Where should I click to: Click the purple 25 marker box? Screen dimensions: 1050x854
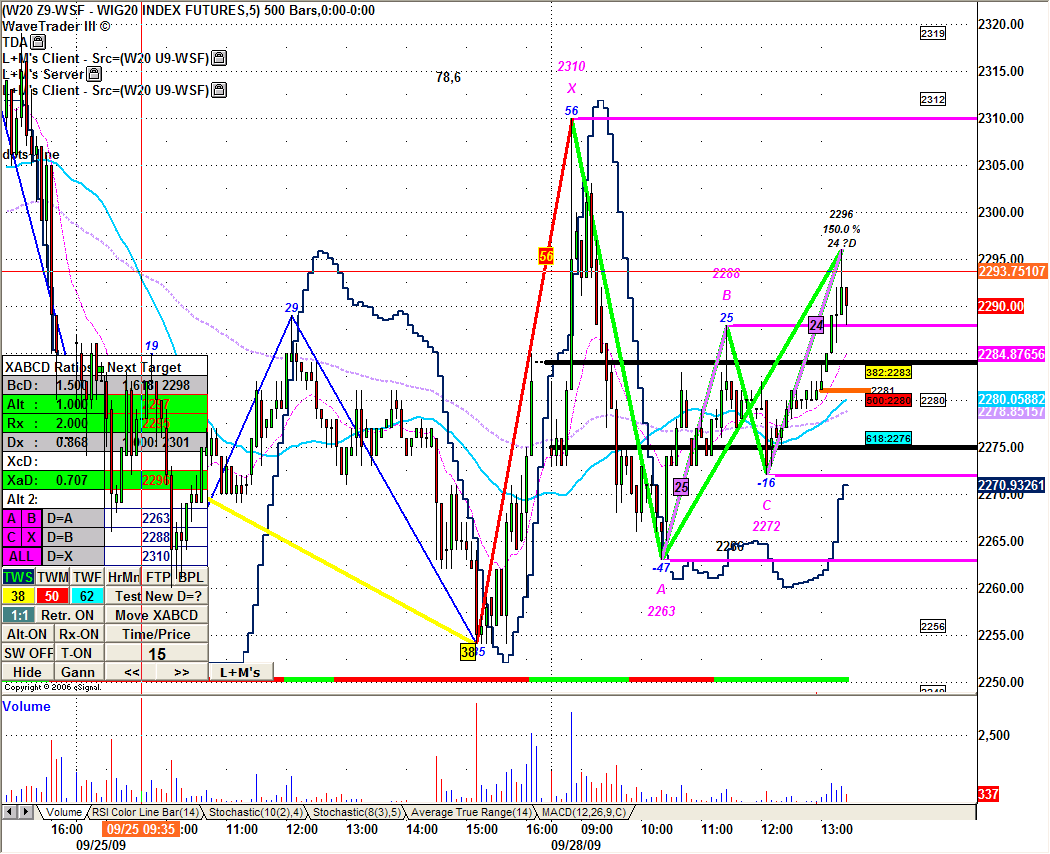click(x=681, y=487)
